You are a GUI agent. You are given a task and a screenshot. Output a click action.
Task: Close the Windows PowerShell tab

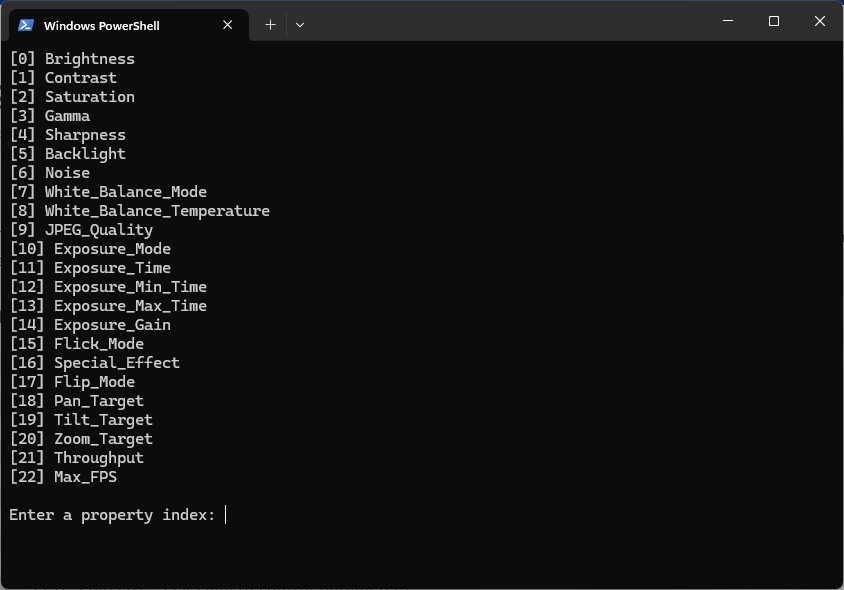click(x=227, y=25)
